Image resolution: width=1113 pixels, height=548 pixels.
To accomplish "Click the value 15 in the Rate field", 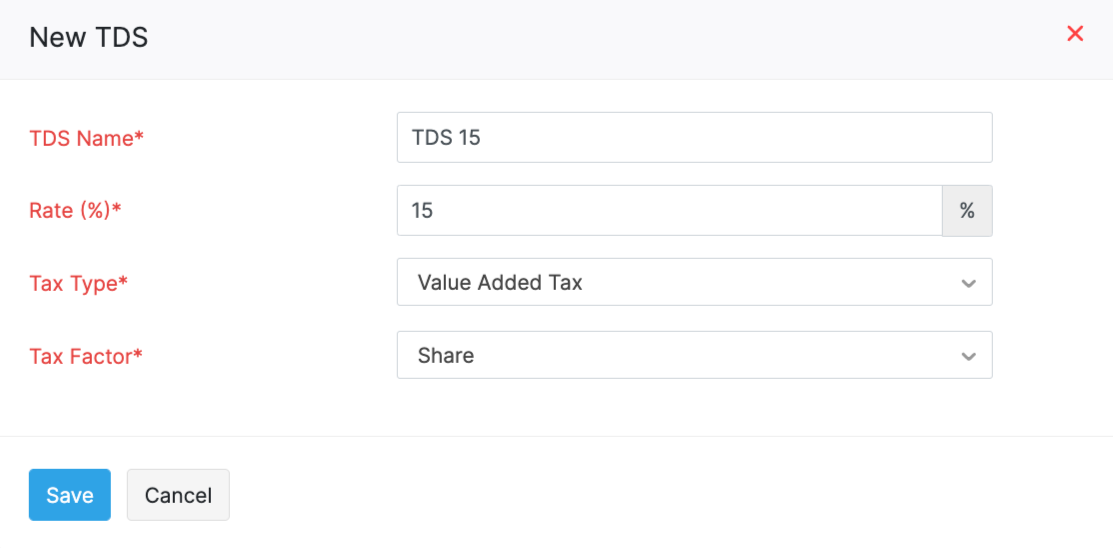I will (422, 211).
